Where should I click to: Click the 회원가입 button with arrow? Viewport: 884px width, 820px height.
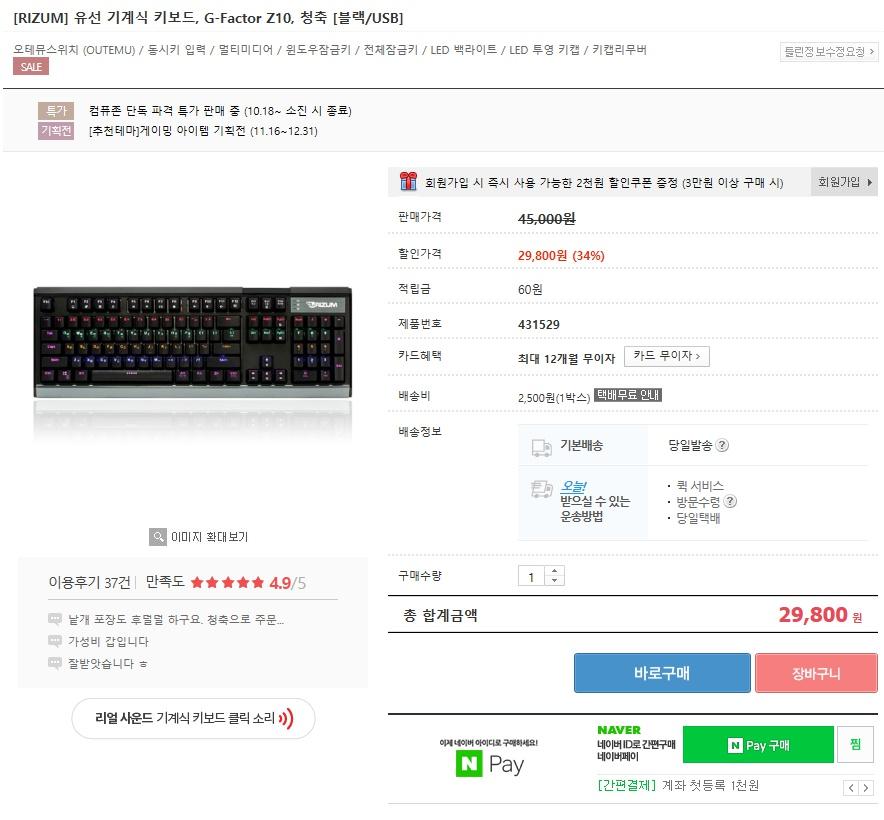(x=844, y=182)
